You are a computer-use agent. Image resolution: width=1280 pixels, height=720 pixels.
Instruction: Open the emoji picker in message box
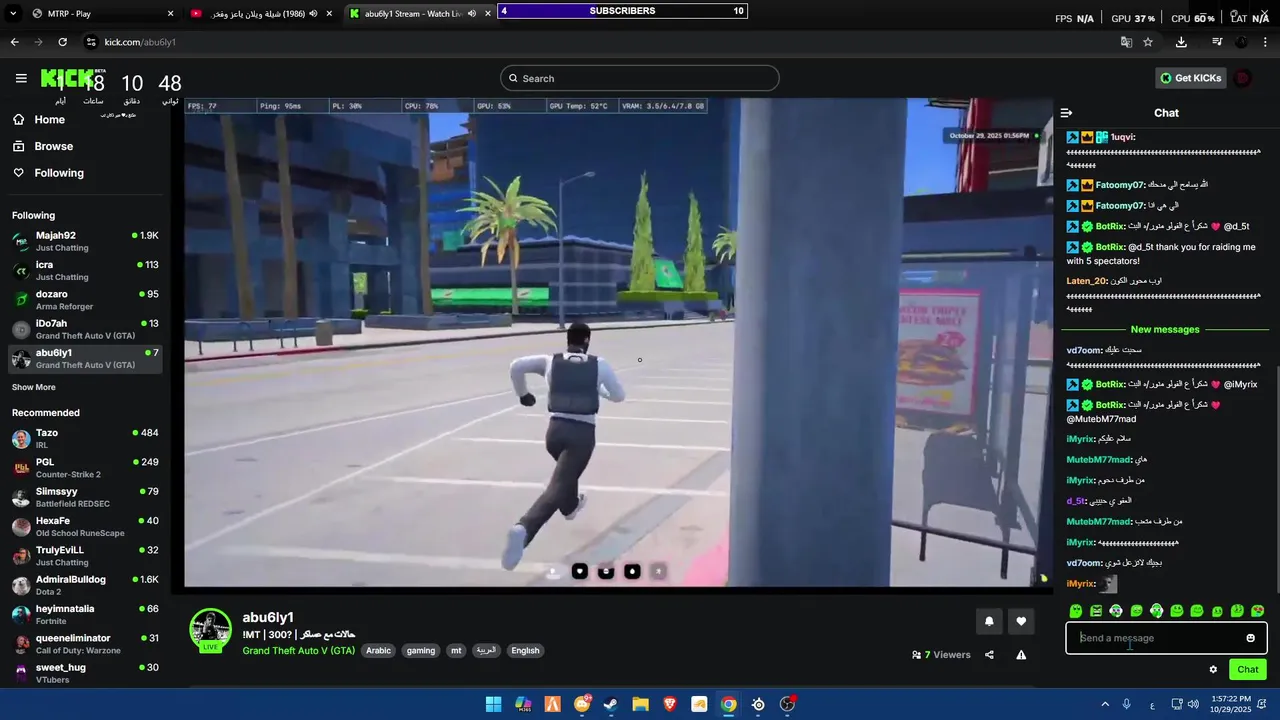pyautogui.click(x=1250, y=638)
